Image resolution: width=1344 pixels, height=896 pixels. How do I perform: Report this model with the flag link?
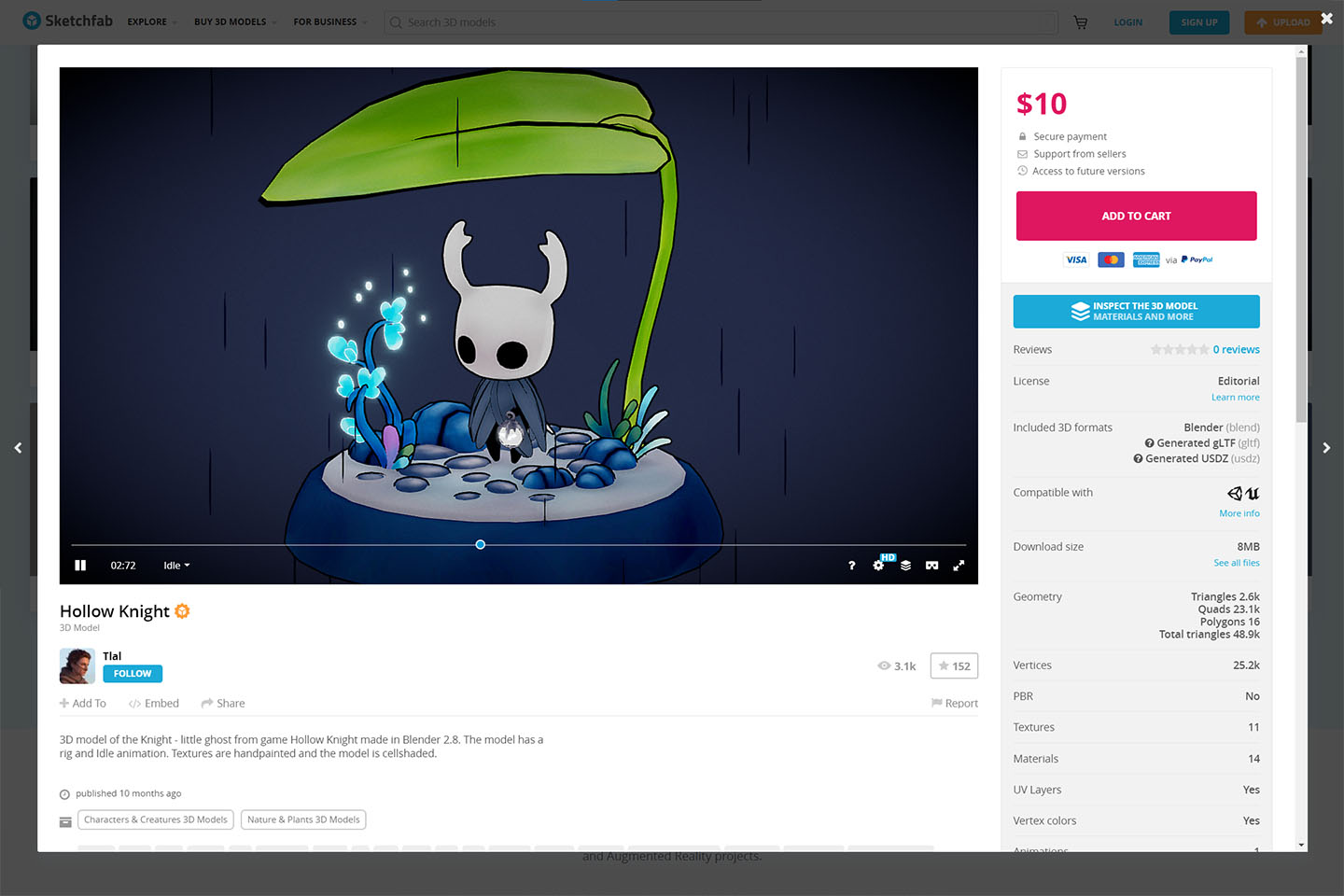[954, 704]
